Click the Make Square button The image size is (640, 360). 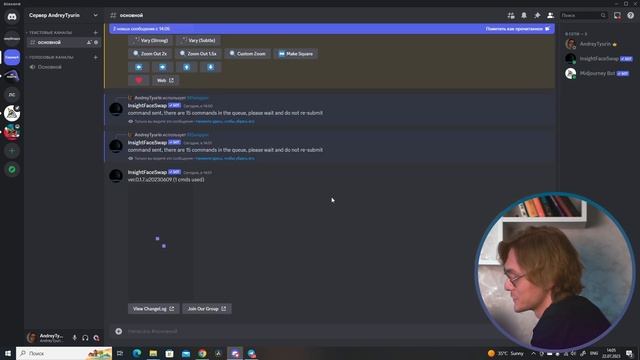[296, 53]
